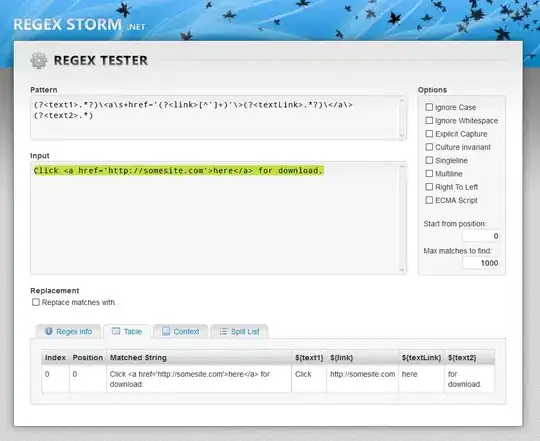Click the Replacement heading
Viewport: 540px width, 441px height.
tap(55, 291)
